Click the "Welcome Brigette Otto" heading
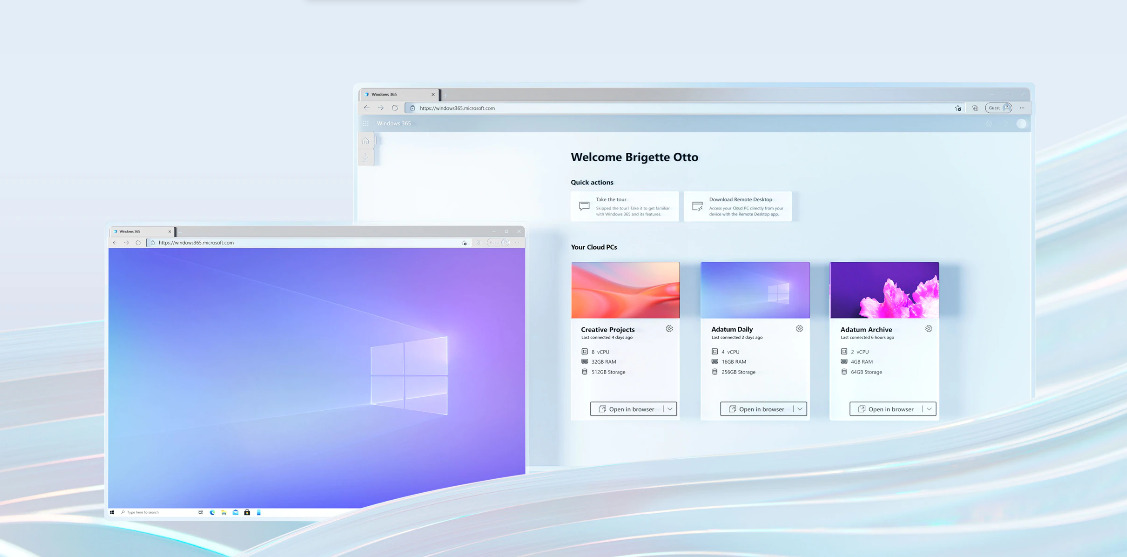Viewport: 1127px width, 557px height. (x=634, y=157)
